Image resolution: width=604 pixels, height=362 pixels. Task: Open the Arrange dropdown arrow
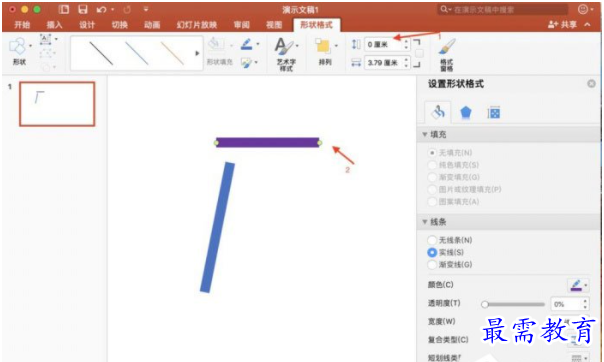click(x=336, y=46)
